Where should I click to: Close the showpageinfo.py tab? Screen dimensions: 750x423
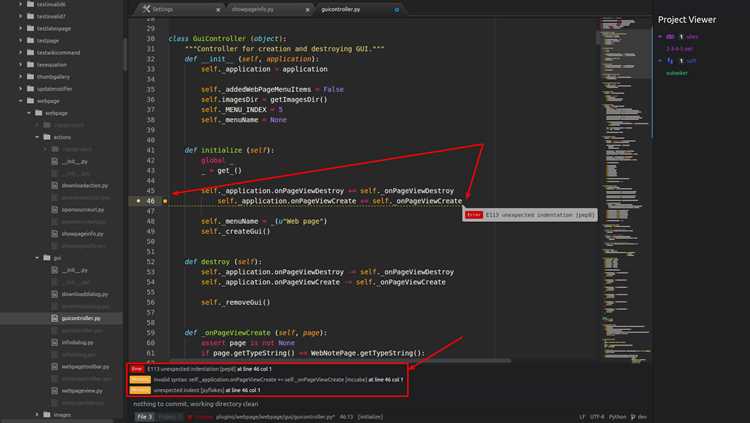point(308,10)
